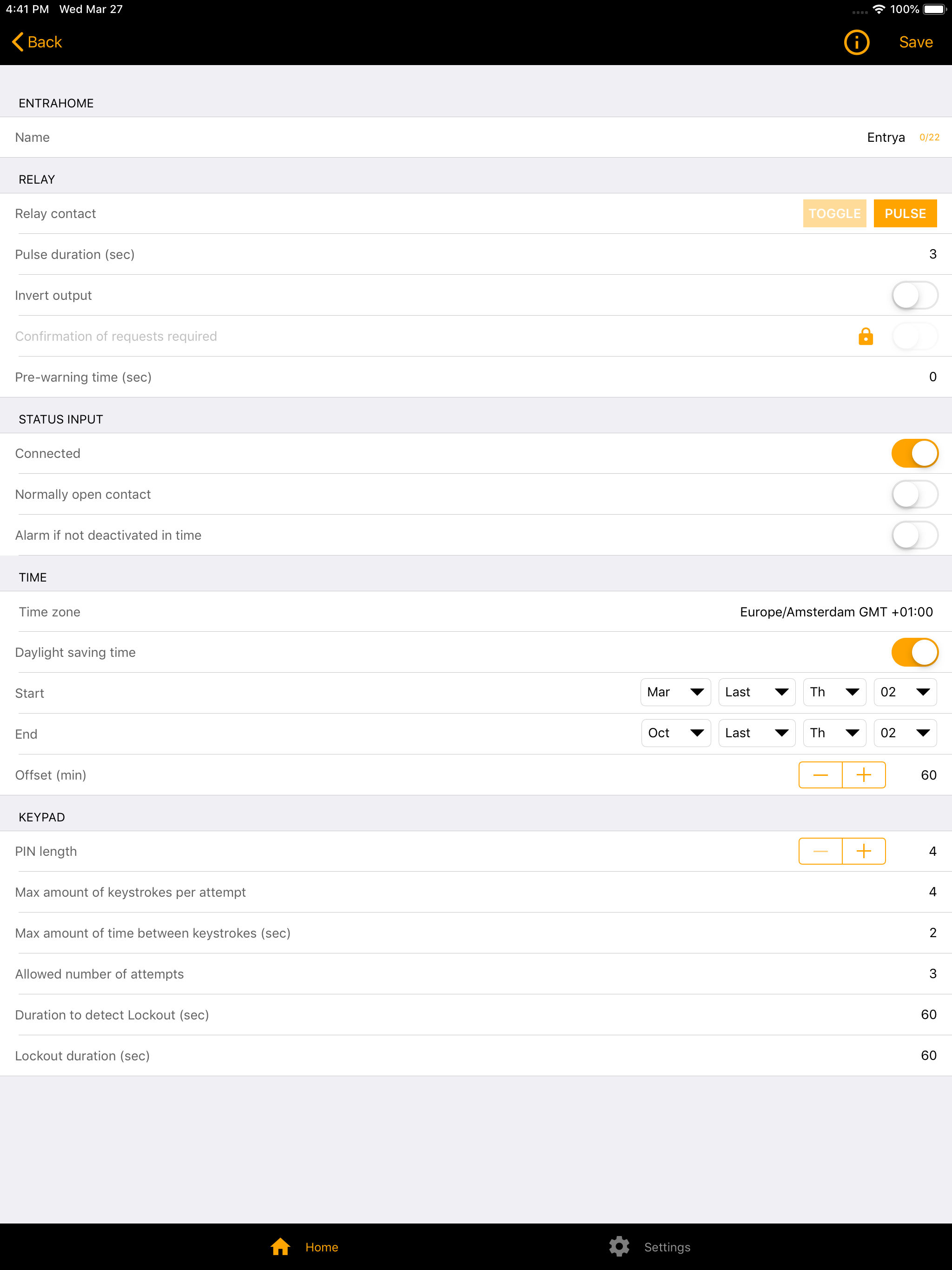Disable the Connected status input switch
The height and width of the screenshot is (1270, 952).
tap(915, 453)
